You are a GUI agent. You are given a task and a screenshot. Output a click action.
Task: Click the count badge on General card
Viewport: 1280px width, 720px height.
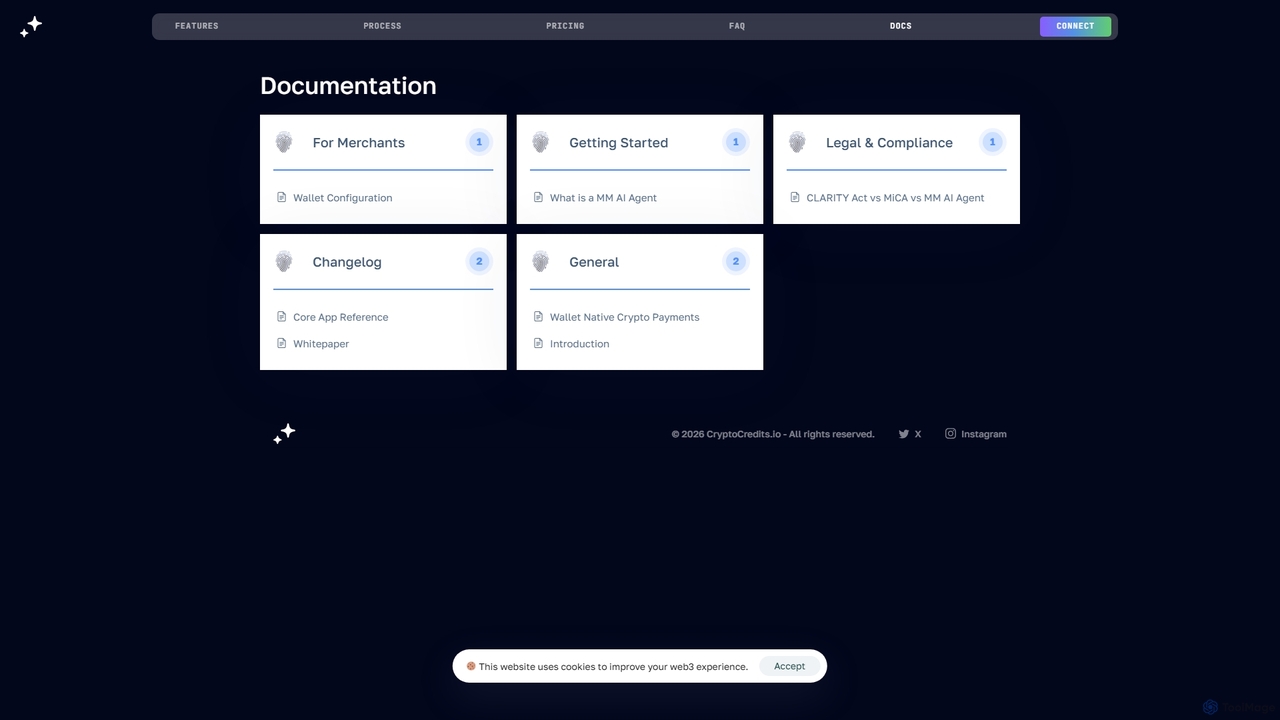pyautogui.click(x=736, y=262)
